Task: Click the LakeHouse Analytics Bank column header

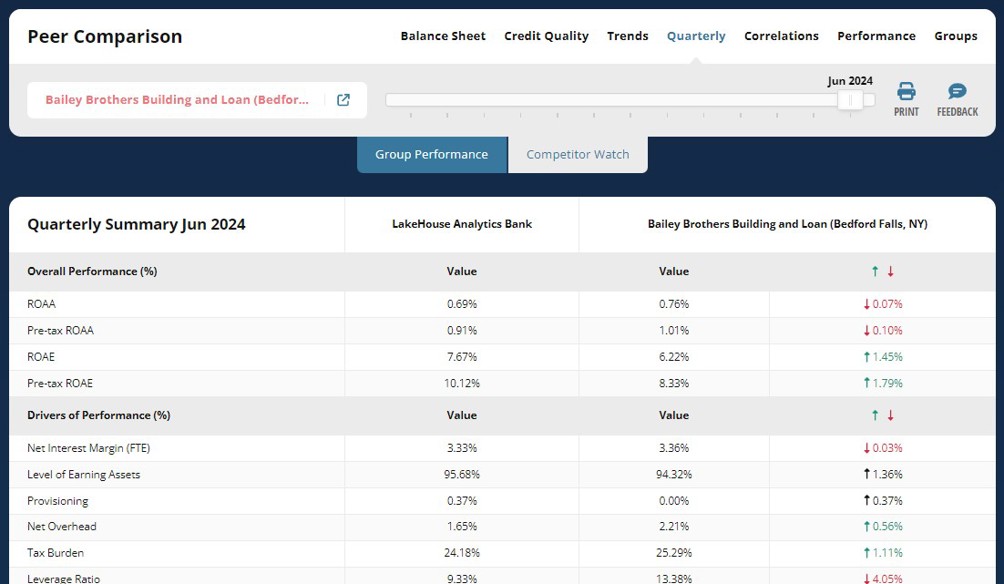Action: (x=462, y=224)
